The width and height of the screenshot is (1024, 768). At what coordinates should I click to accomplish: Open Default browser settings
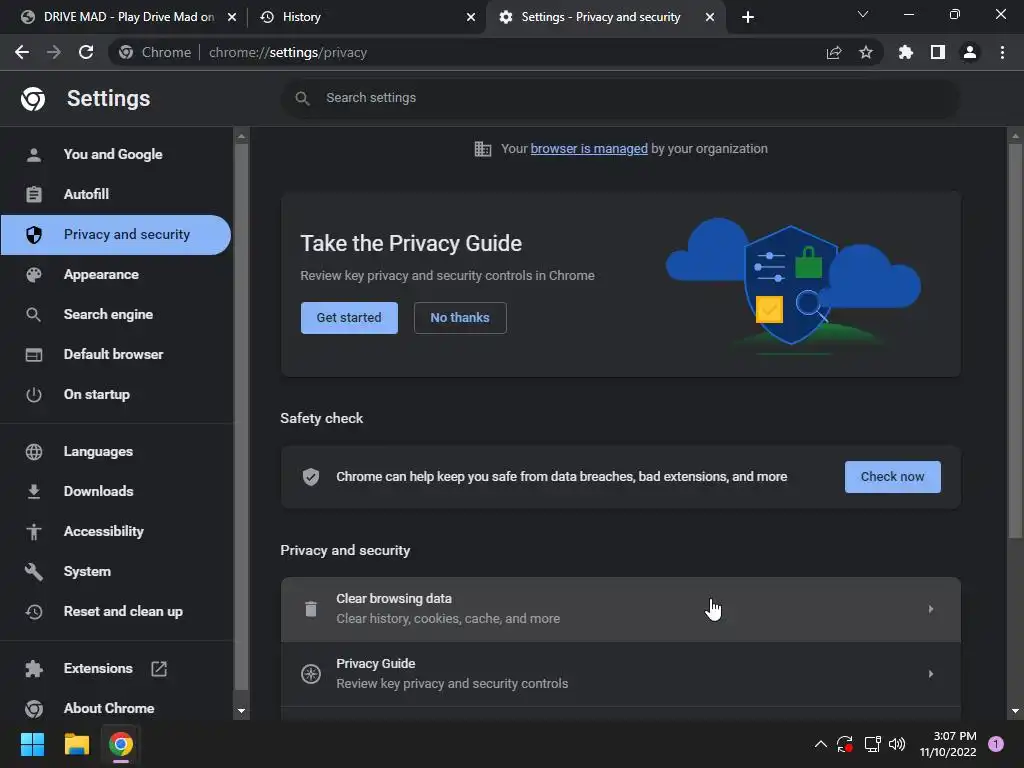tap(116, 354)
